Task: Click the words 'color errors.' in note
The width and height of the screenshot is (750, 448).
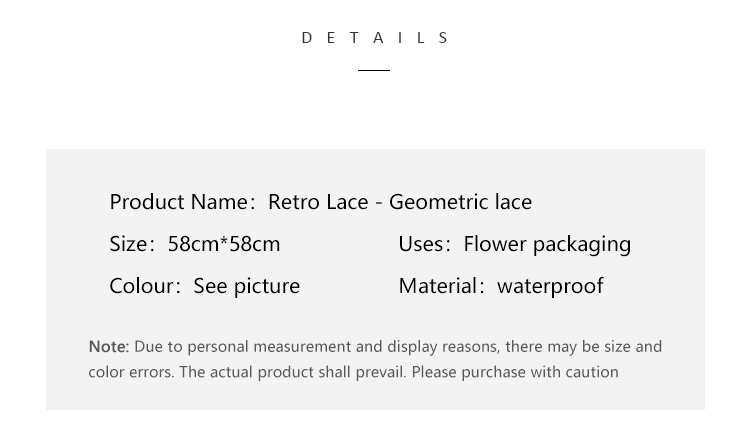Action: pos(132,372)
